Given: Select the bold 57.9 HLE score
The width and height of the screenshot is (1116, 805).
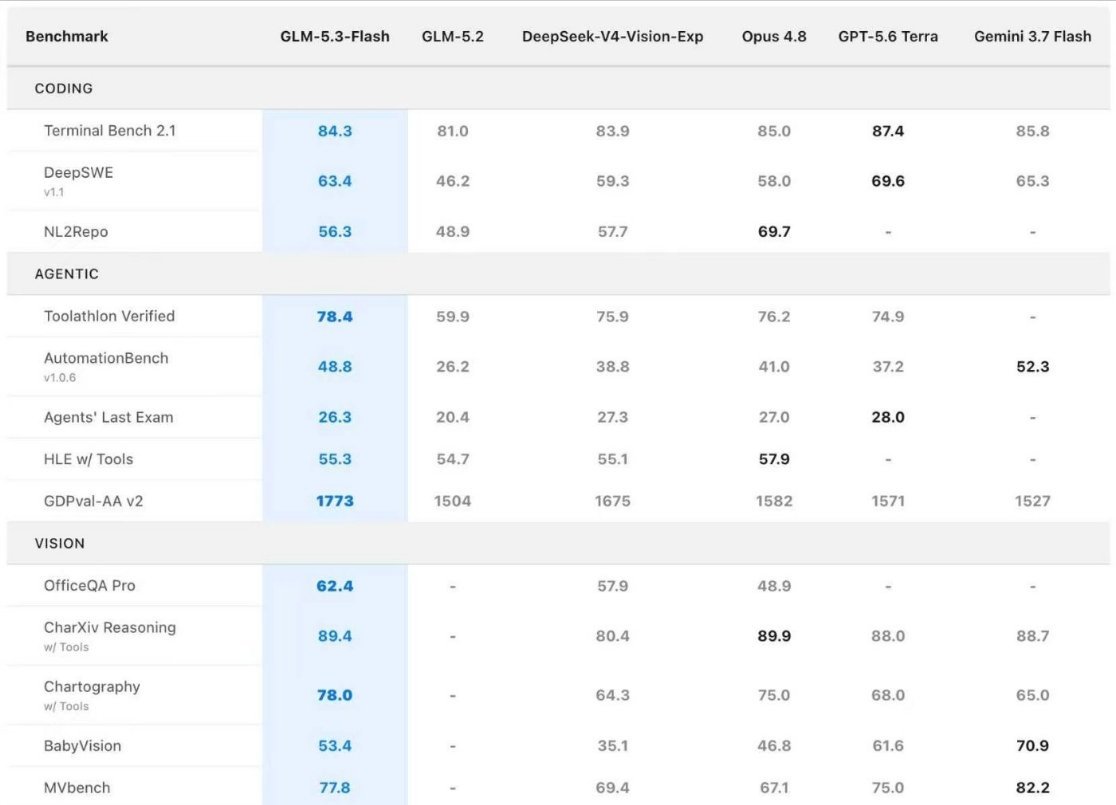Looking at the screenshot, I should [x=774, y=459].
